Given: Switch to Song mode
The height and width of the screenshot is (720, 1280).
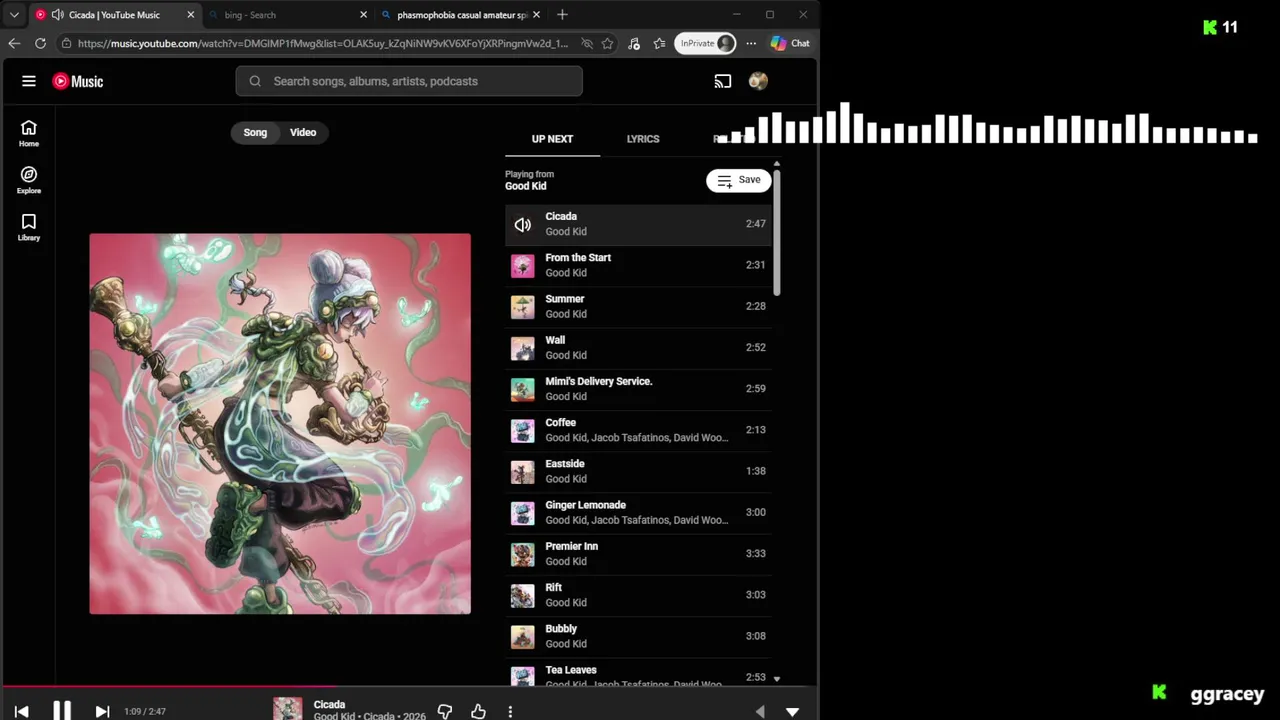Looking at the screenshot, I should click(x=255, y=132).
